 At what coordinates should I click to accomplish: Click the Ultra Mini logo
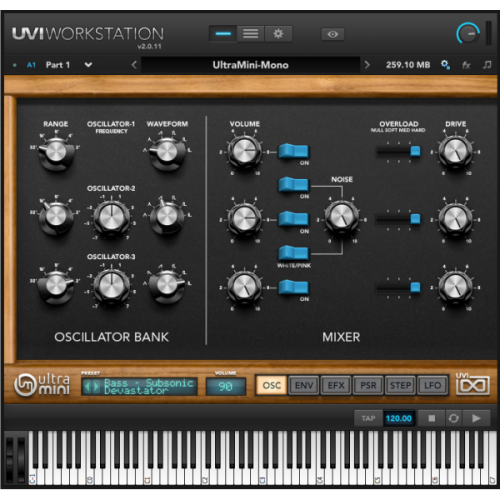tap(42, 385)
